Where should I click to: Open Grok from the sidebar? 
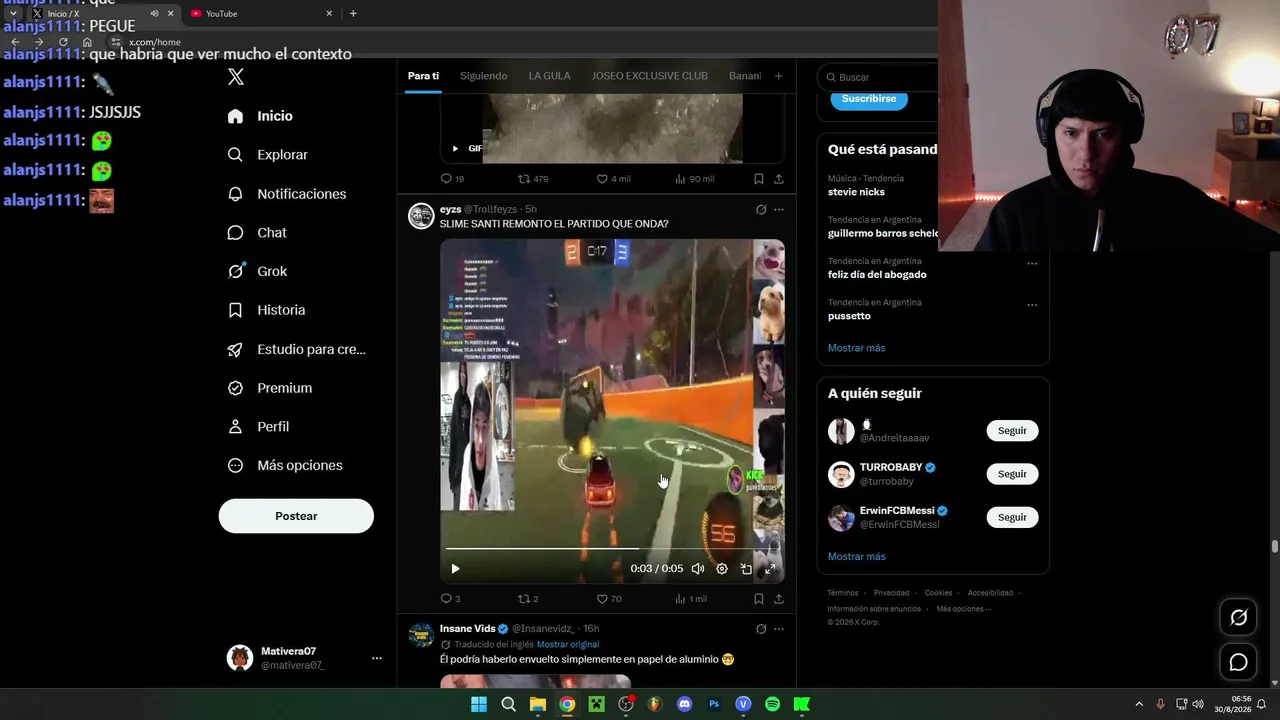[x=257, y=271]
